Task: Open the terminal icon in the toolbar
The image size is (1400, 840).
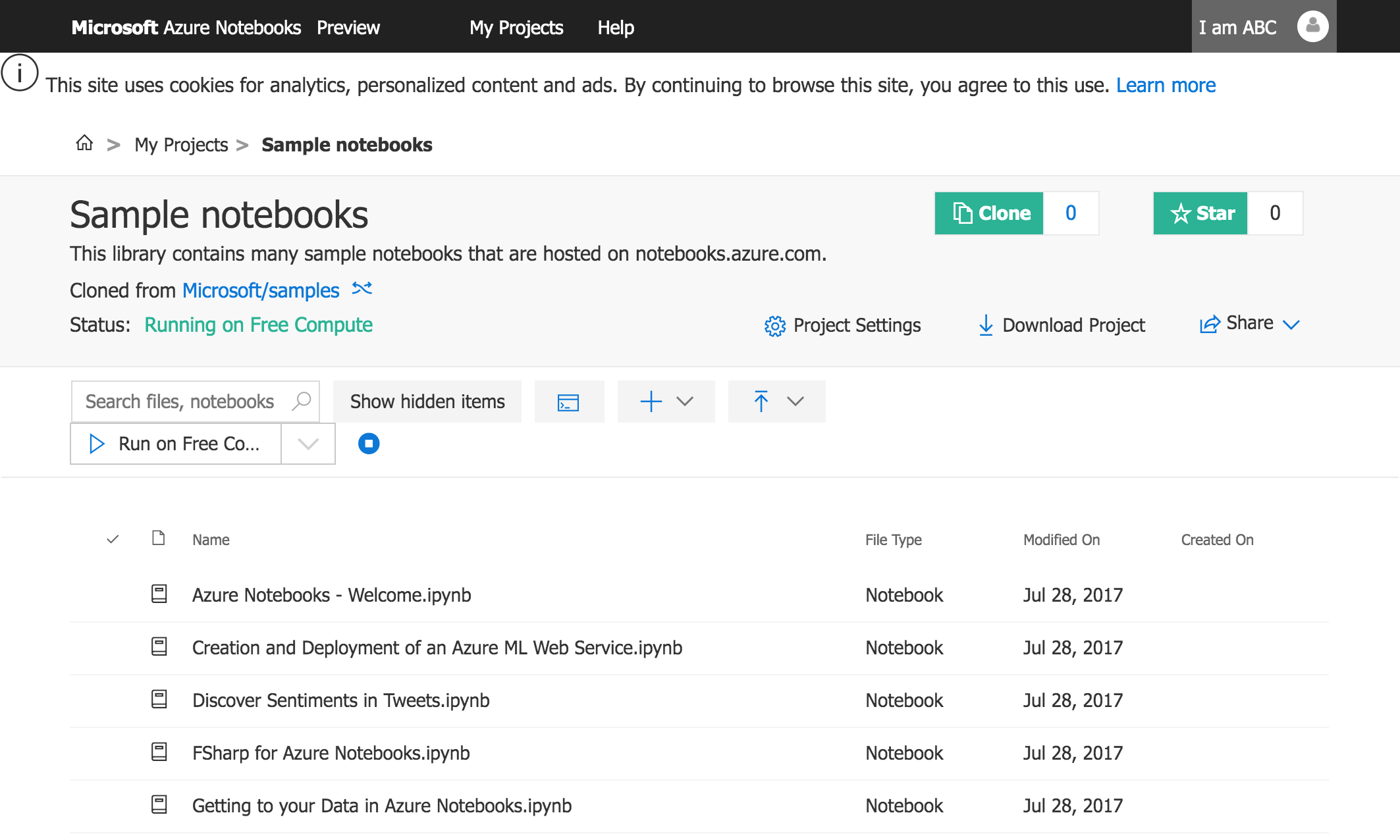Action: pyautogui.click(x=569, y=402)
